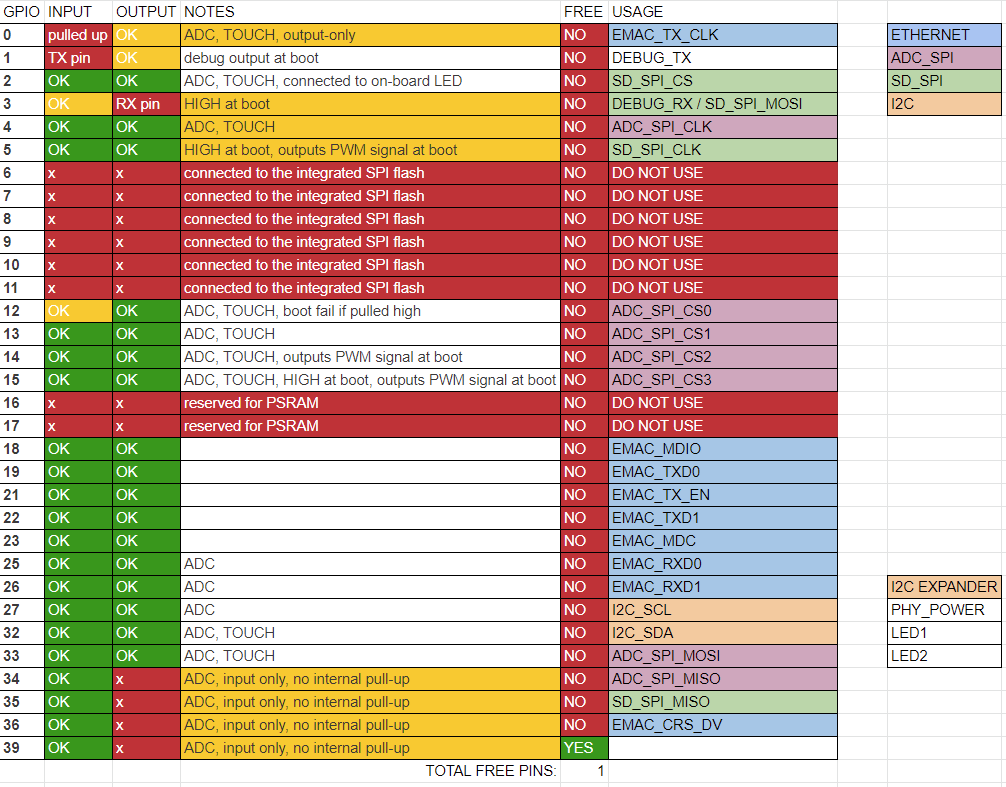Select the 'DO NOT USE' cell for GPIO 16
The height and width of the screenshot is (787, 1006).
(722, 403)
